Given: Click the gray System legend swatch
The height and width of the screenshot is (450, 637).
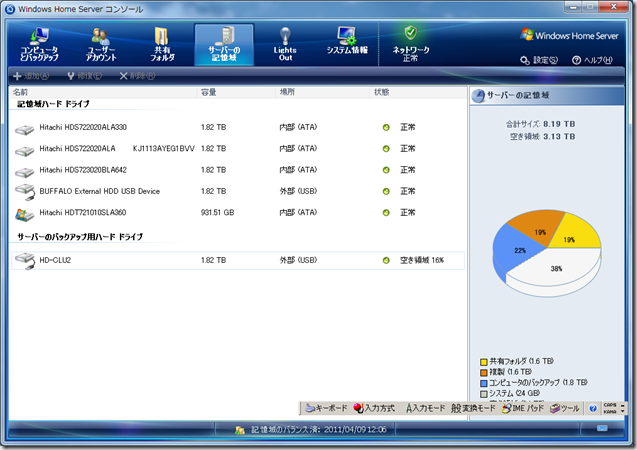Looking at the screenshot, I should [483, 394].
